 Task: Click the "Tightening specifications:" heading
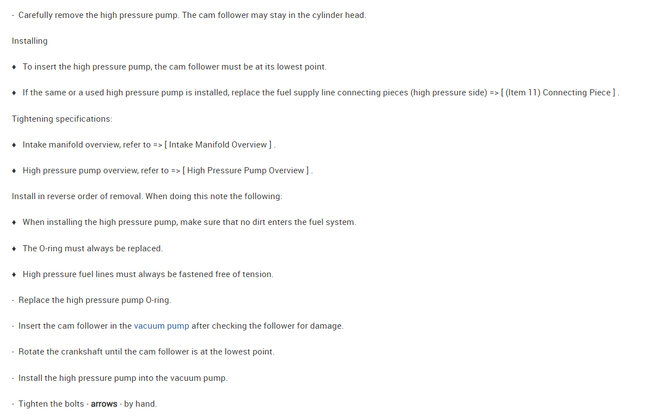point(62,119)
